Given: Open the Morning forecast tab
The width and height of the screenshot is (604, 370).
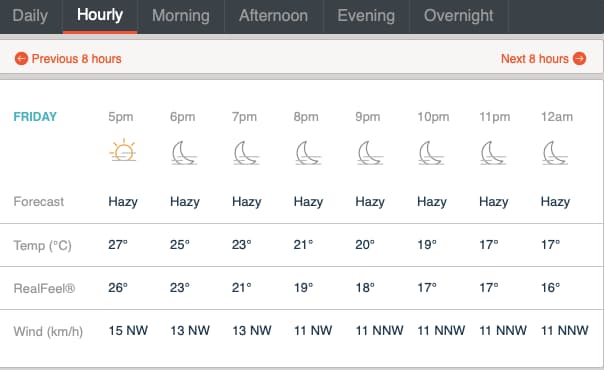Looking at the screenshot, I should [181, 16].
